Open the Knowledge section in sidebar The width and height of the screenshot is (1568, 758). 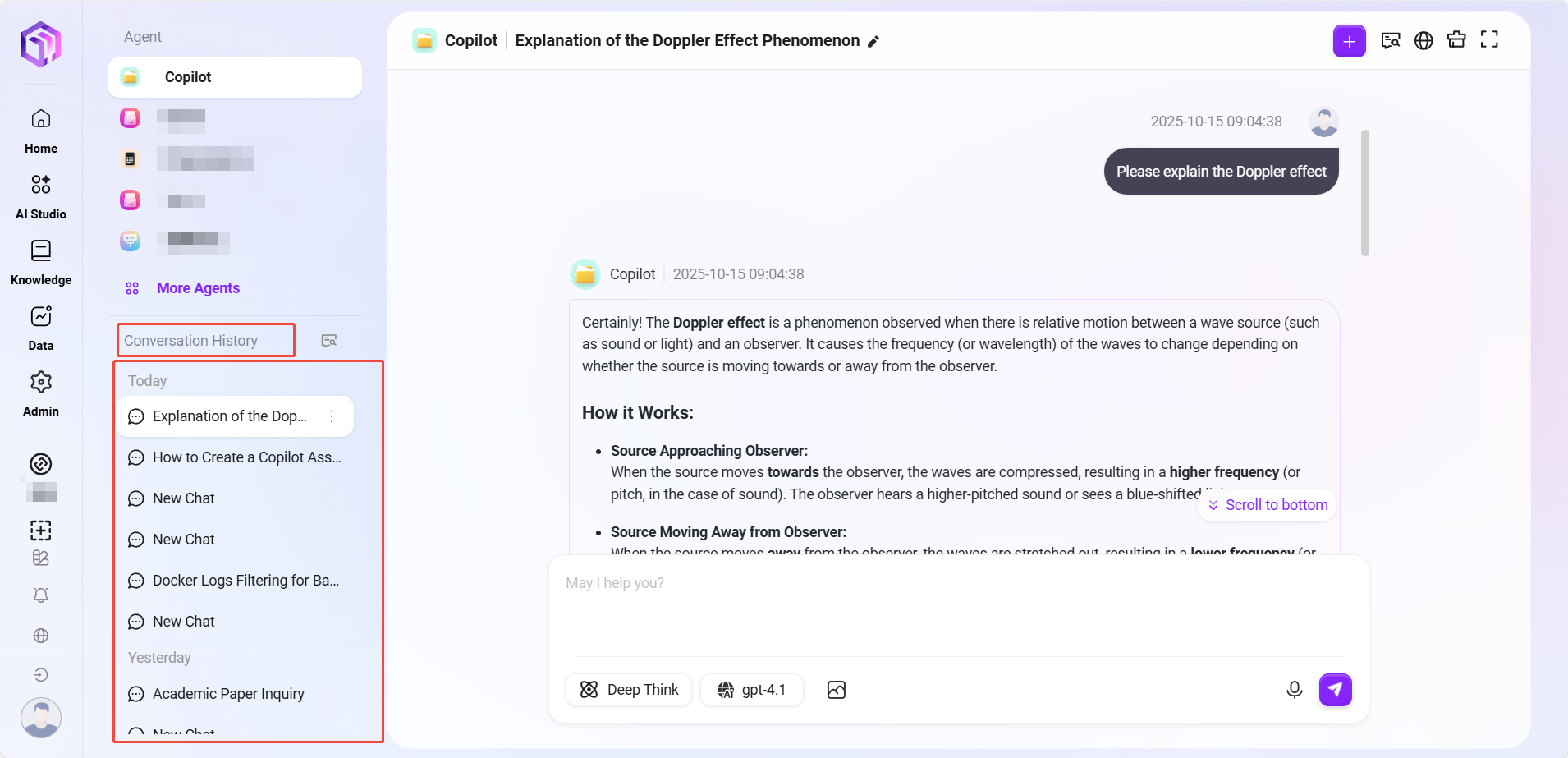(x=41, y=263)
